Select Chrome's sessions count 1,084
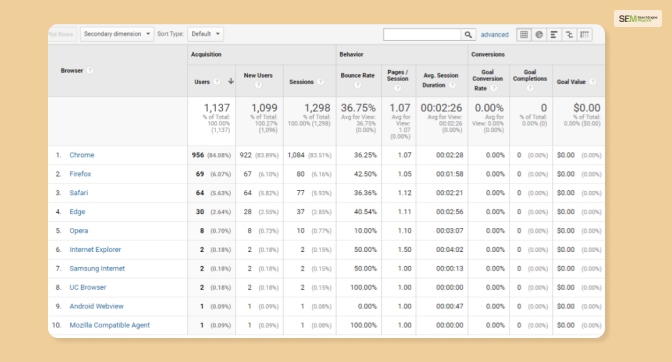Image resolution: width=672 pixels, height=362 pixels. click(x=296, y=155)
